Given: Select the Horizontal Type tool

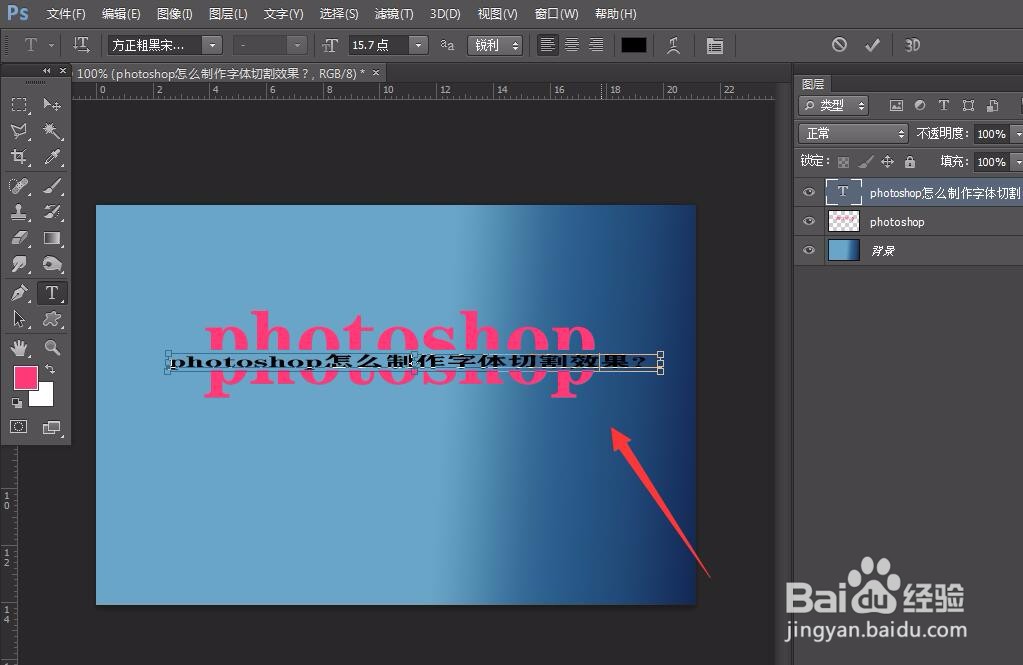Looking at the screenshot, I should pyautogui.click(x=52, y=293).
